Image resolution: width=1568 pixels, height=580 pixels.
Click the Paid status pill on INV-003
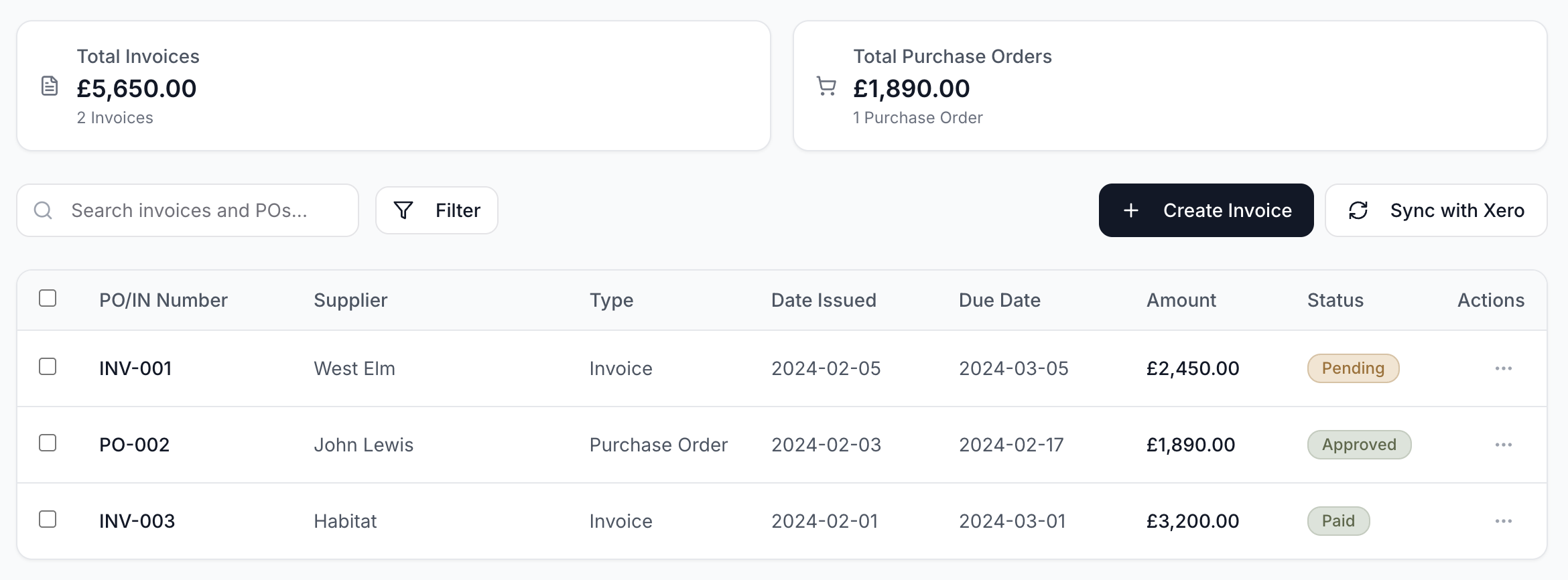tap(1338, 520)
